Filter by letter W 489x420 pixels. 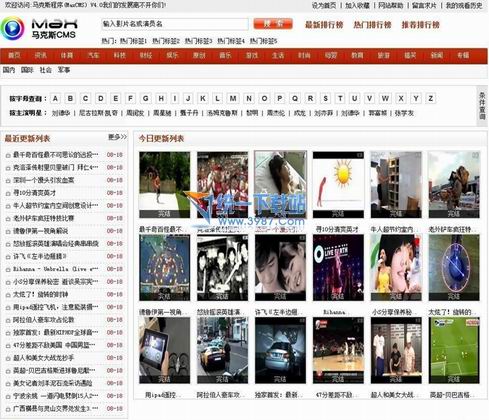(385, 98)
